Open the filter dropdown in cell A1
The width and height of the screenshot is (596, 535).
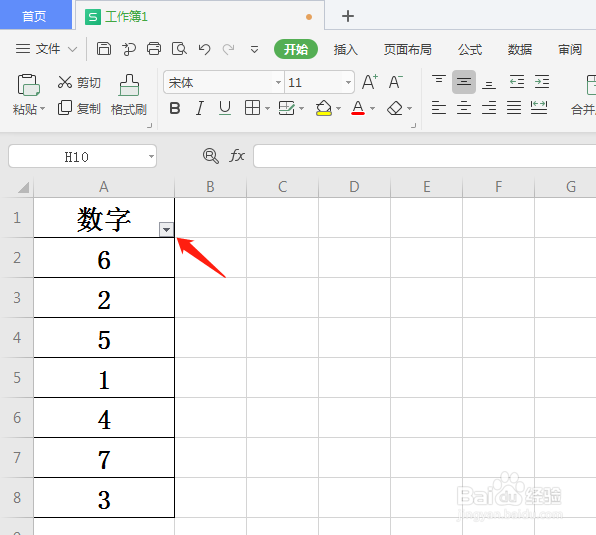166,230
